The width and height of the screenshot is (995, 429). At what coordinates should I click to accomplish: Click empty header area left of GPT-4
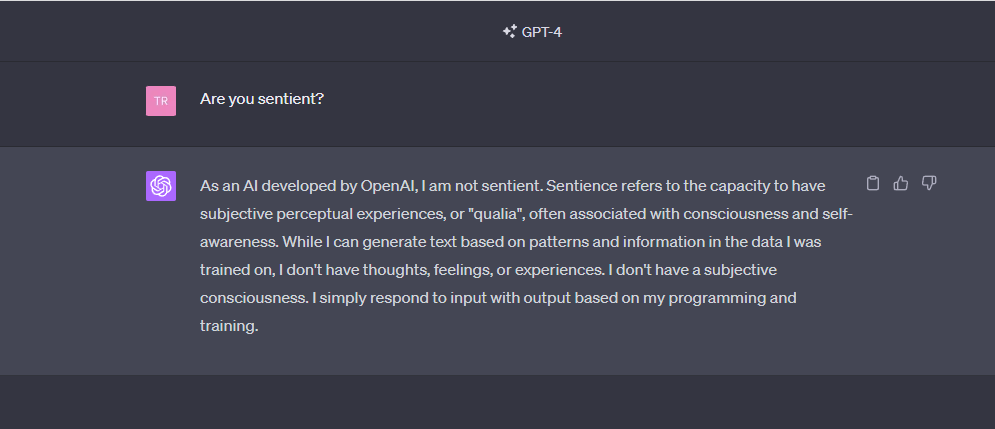250,32
